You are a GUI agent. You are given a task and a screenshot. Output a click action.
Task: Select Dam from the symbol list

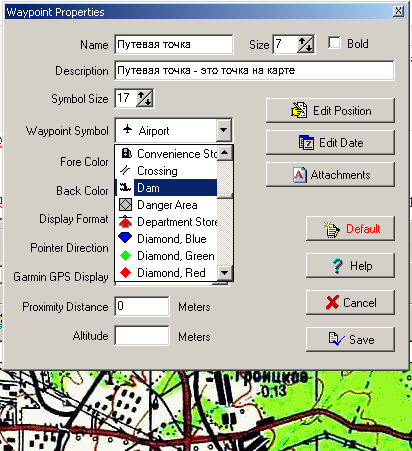[x=166, y=188]
